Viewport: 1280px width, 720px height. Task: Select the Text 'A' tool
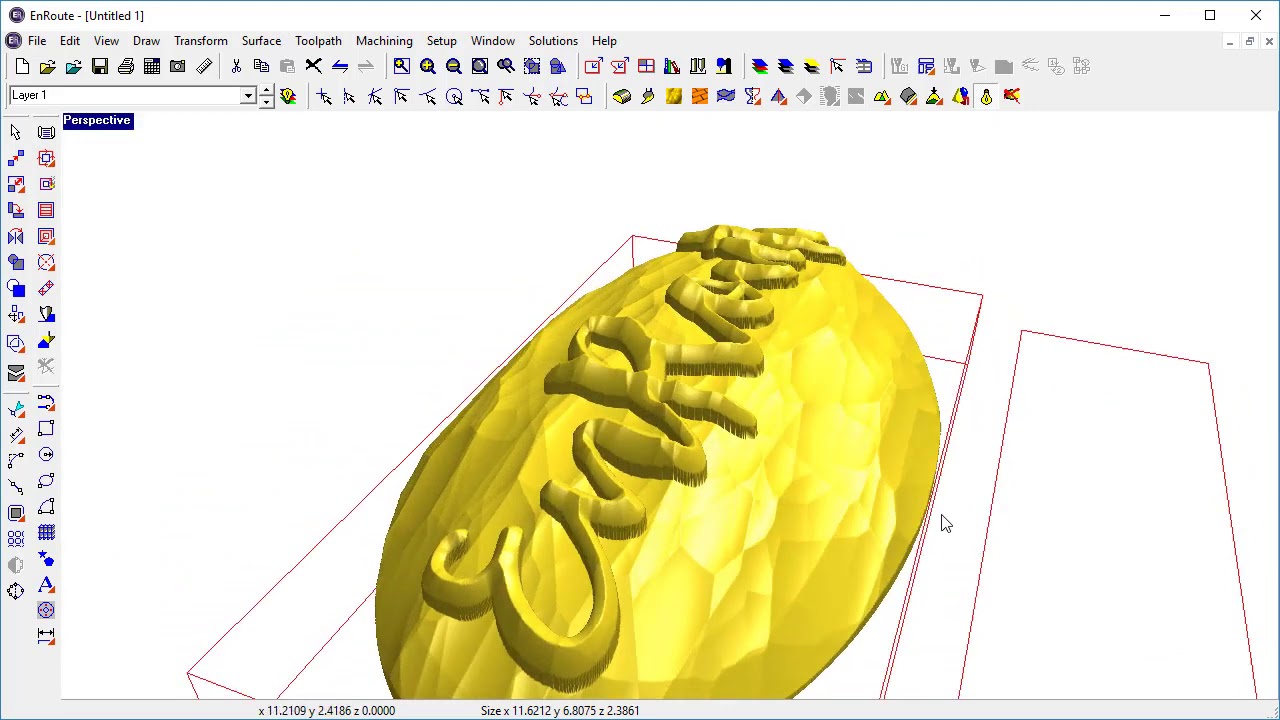click(x=46, y=585)
